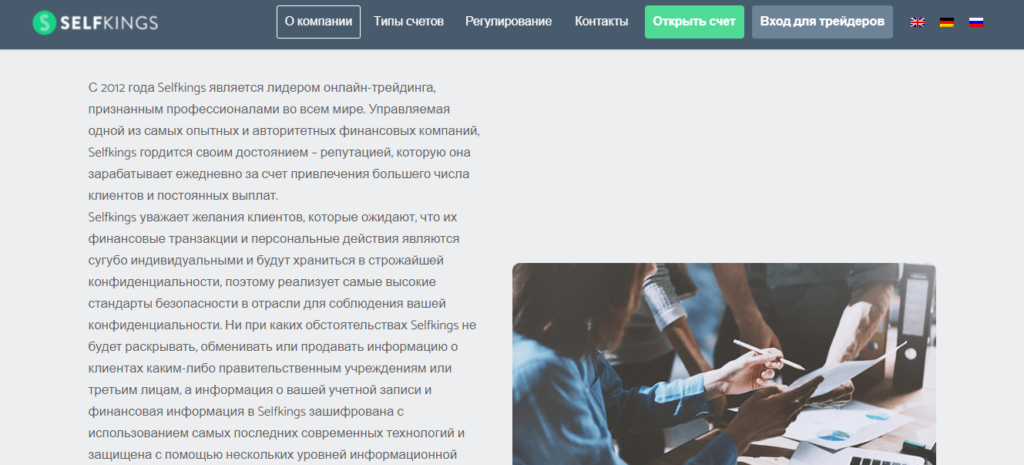The height and width of the screenshot is (465, 1024).
Task: Navigate to «Контакты»
Action: (x=601, y=22)
